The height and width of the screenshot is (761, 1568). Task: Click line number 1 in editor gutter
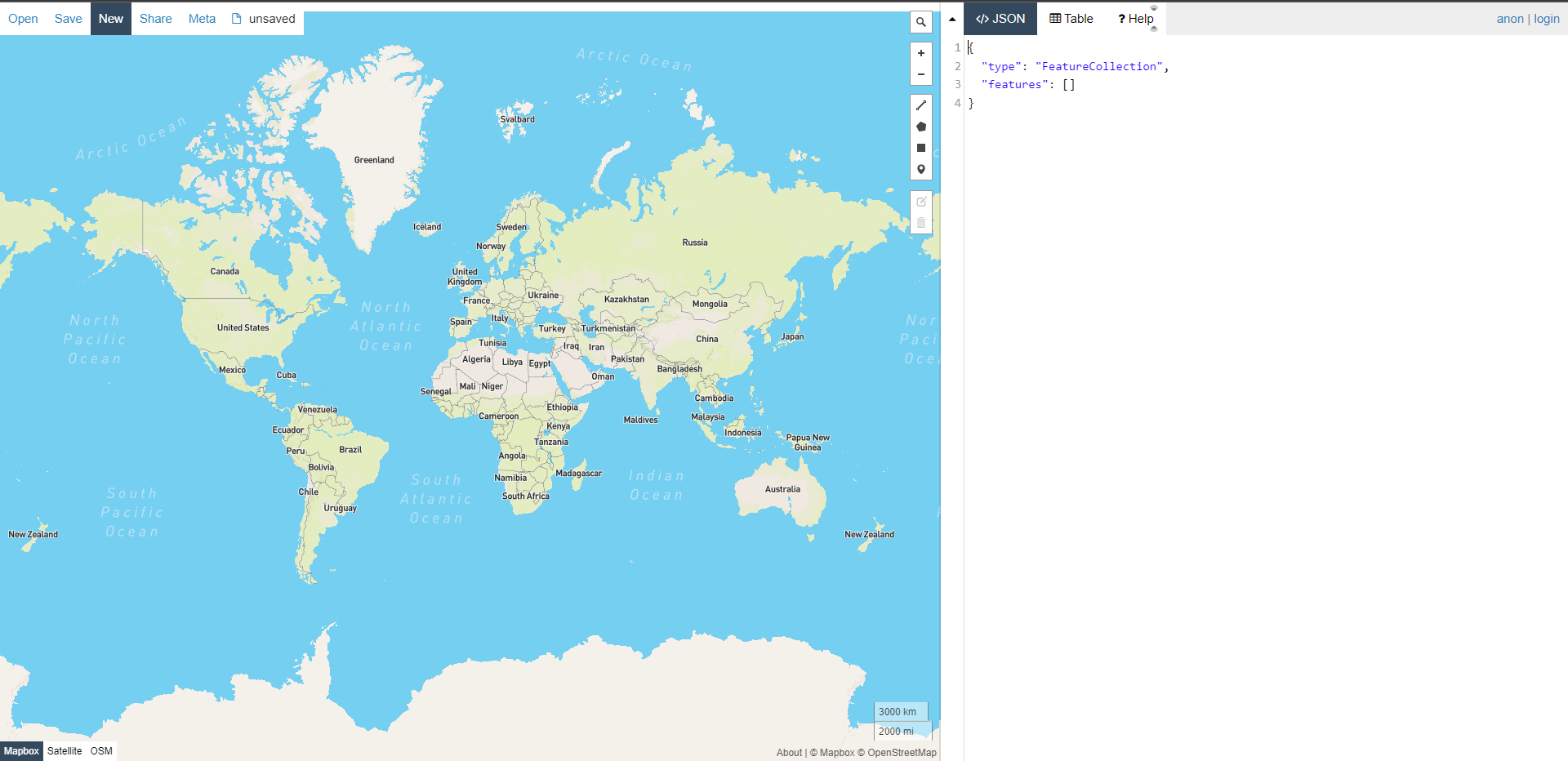click(958, 47)
